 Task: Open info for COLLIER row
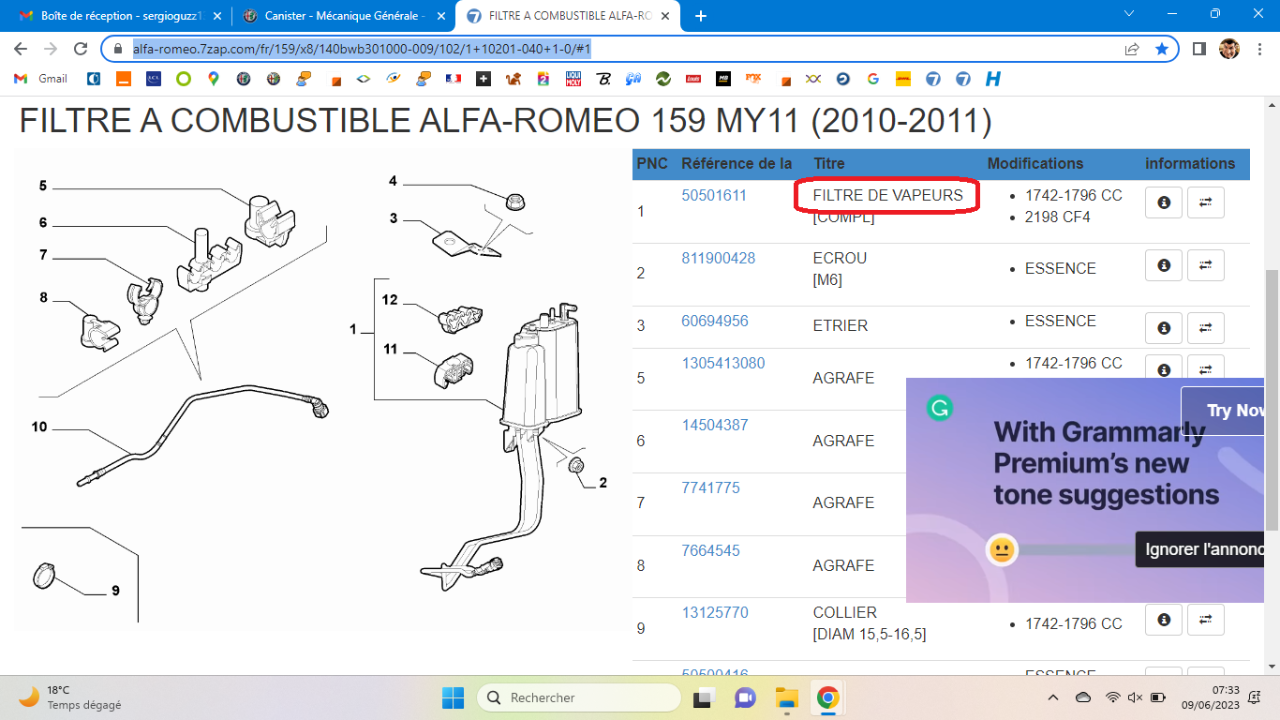click(1163, 620)
